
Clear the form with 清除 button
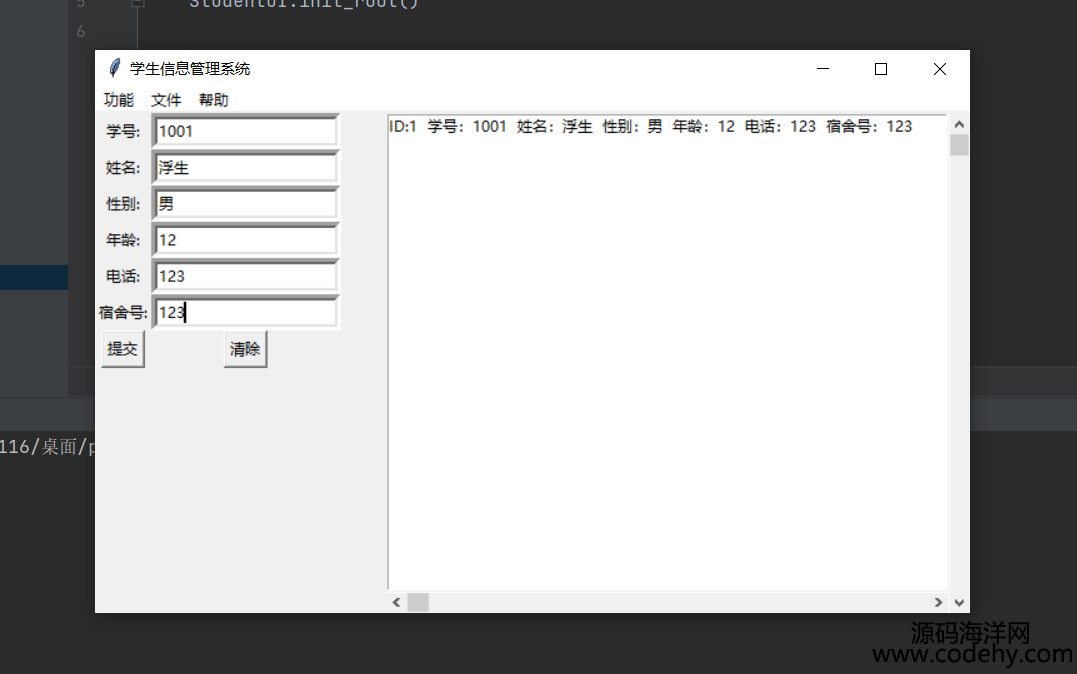tap(245, 349)
